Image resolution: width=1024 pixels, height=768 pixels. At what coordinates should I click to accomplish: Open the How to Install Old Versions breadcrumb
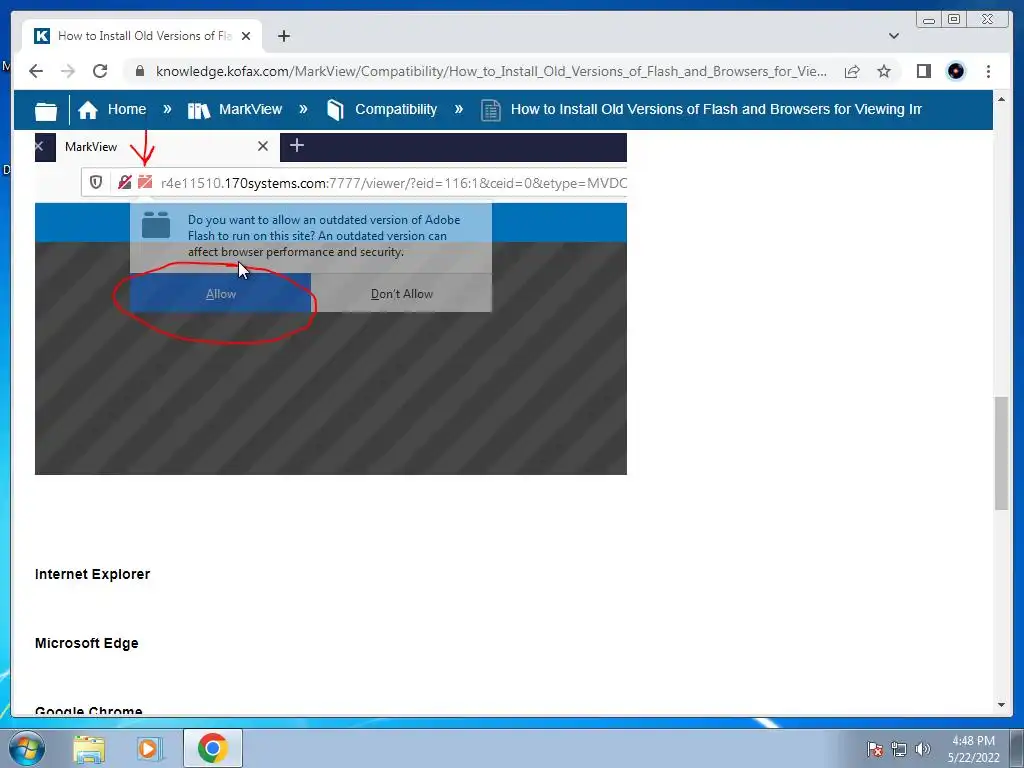716,109
